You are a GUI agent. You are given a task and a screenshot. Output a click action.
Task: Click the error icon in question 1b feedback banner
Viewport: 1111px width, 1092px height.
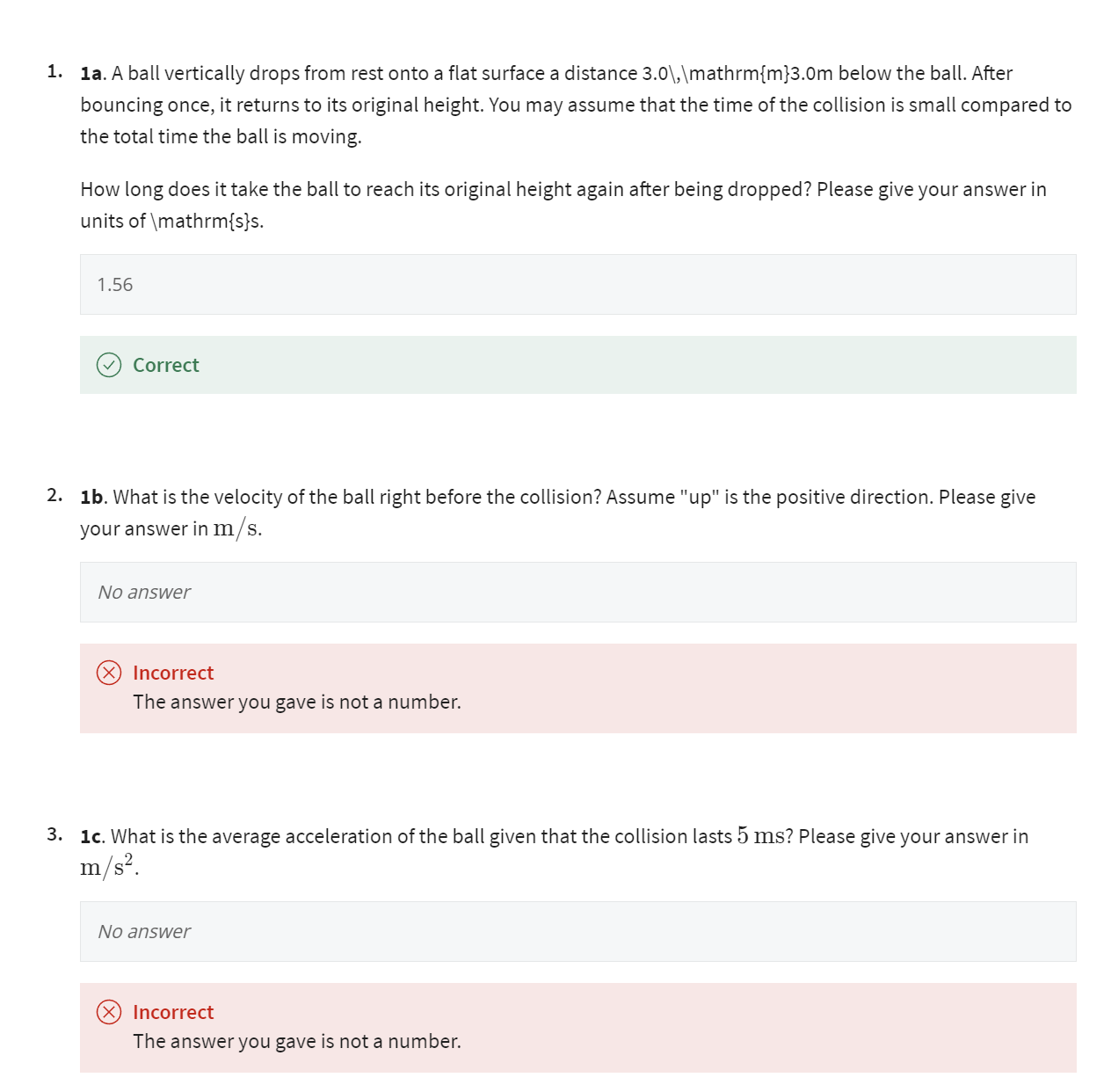(x=108, y=673)
